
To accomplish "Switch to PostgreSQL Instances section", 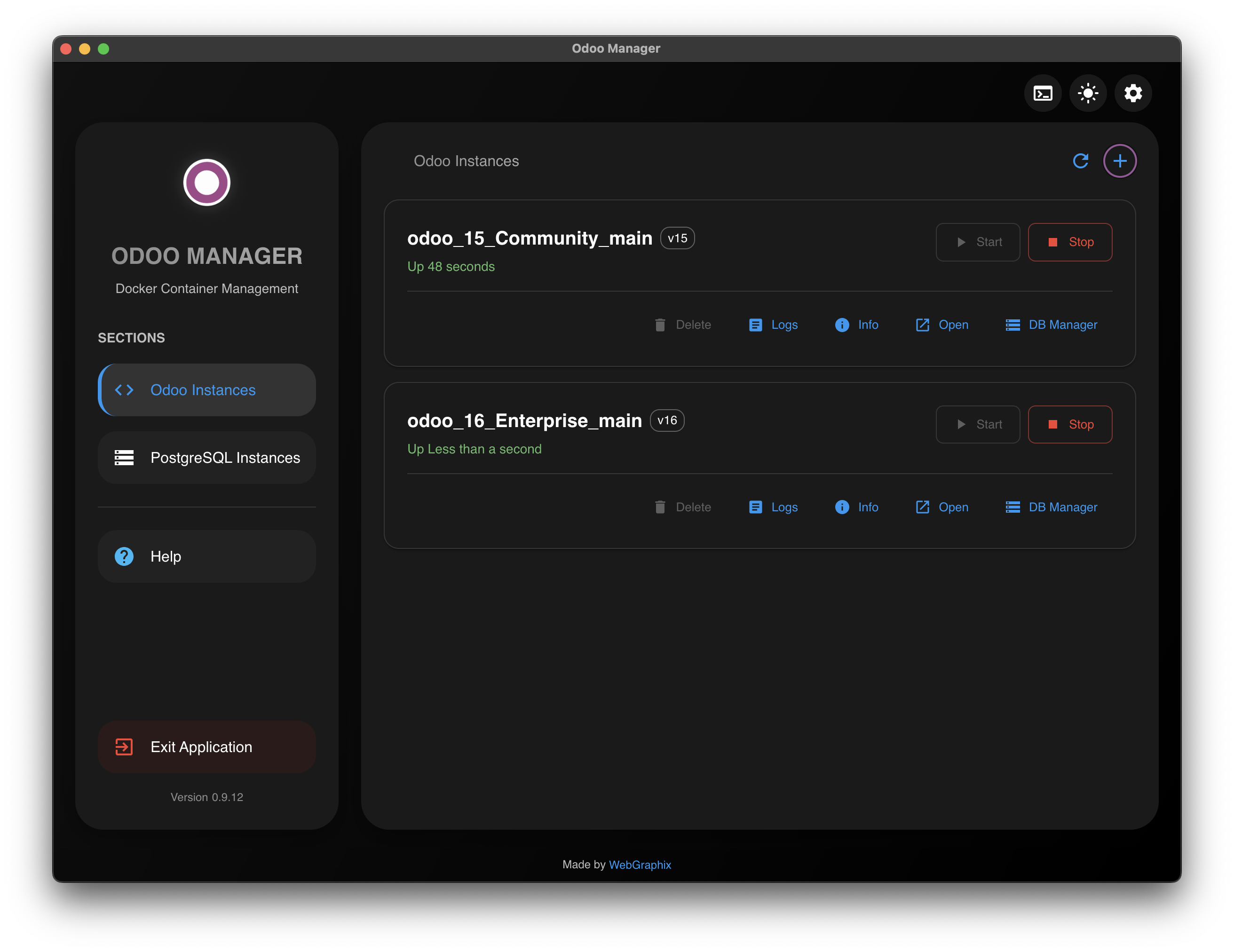I will pyautogui.click(x=207, y=458).
